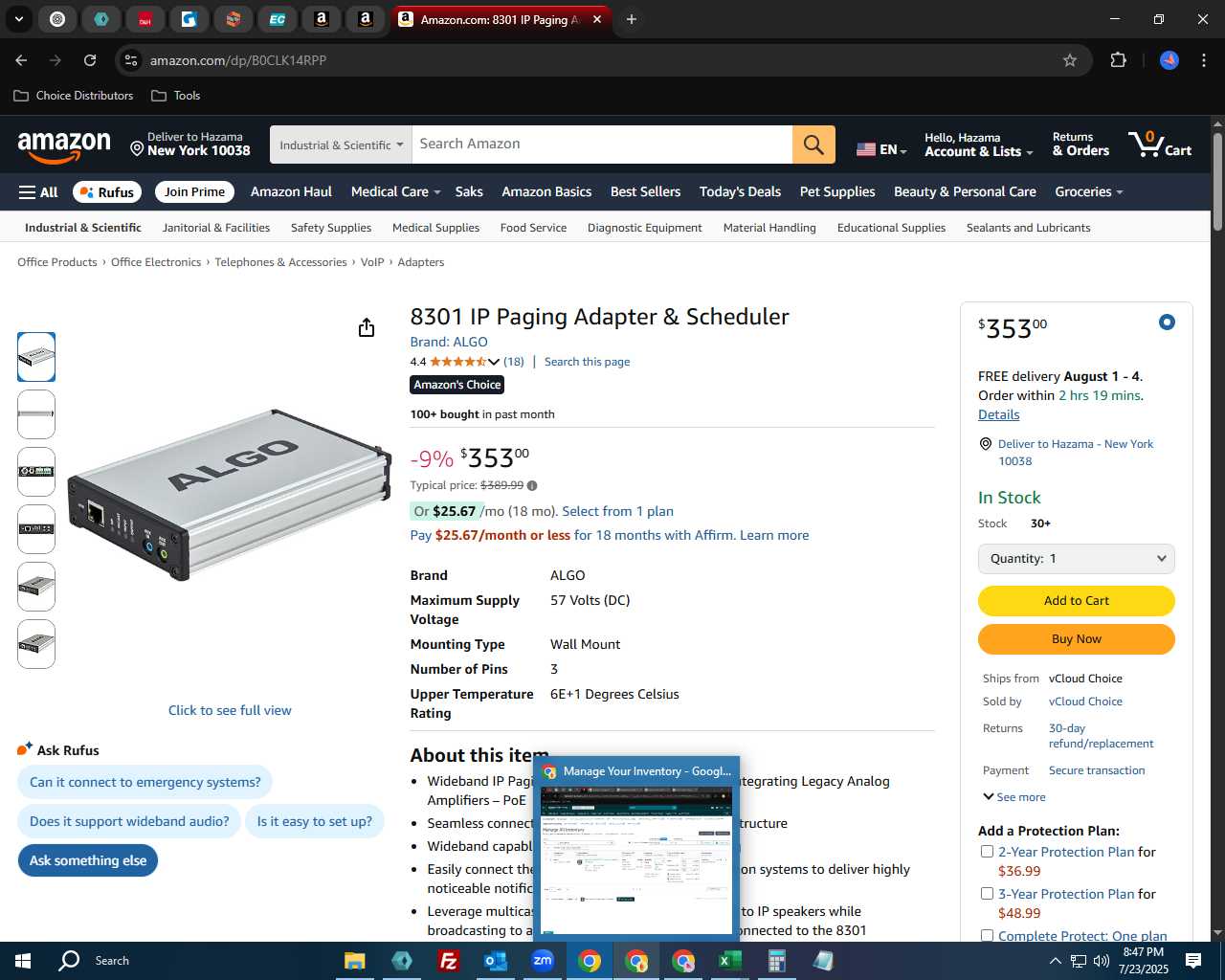This screenshot has width=1225, height=980.
Task: Select the $353.00 buying option radio
Action: 1167,323
